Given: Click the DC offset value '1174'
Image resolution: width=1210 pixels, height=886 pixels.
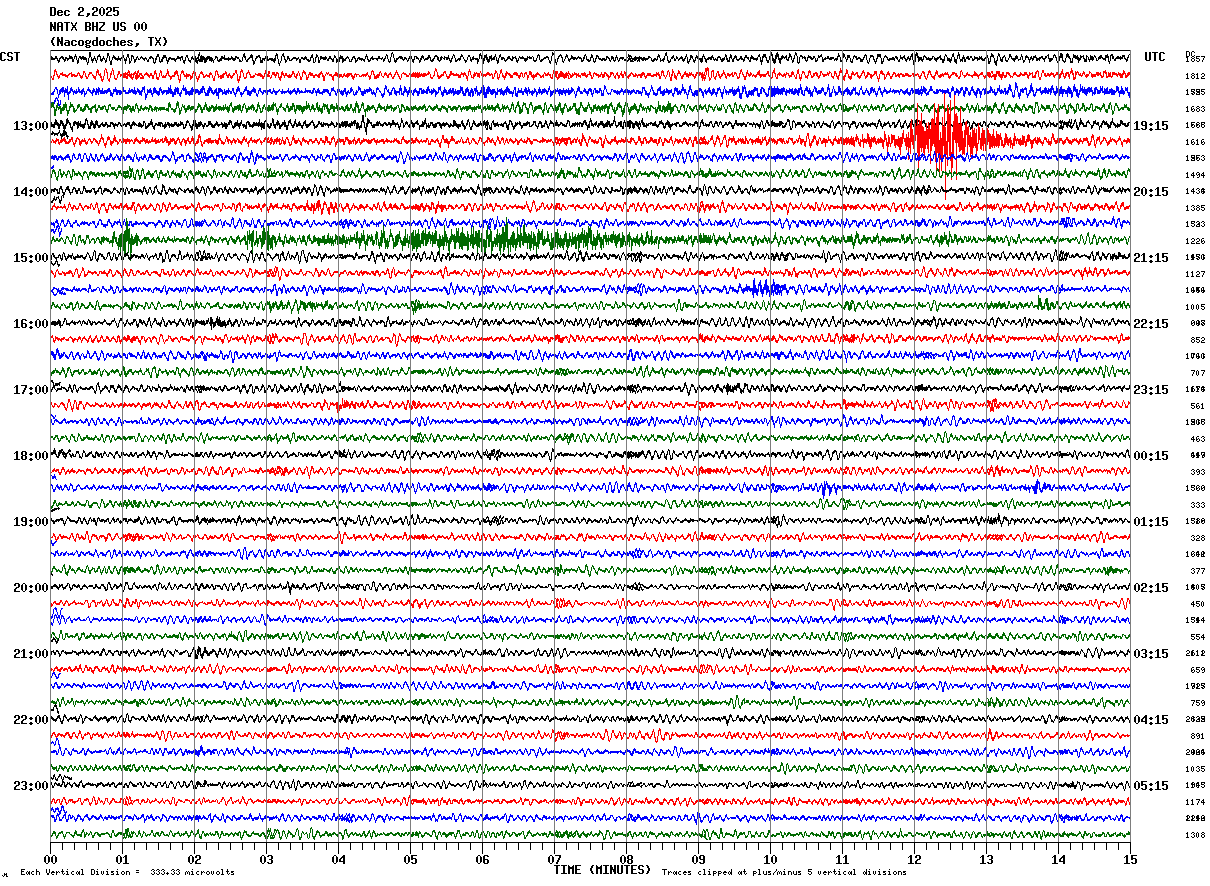Looking at the screenshot, I should tap(1195, 802).
